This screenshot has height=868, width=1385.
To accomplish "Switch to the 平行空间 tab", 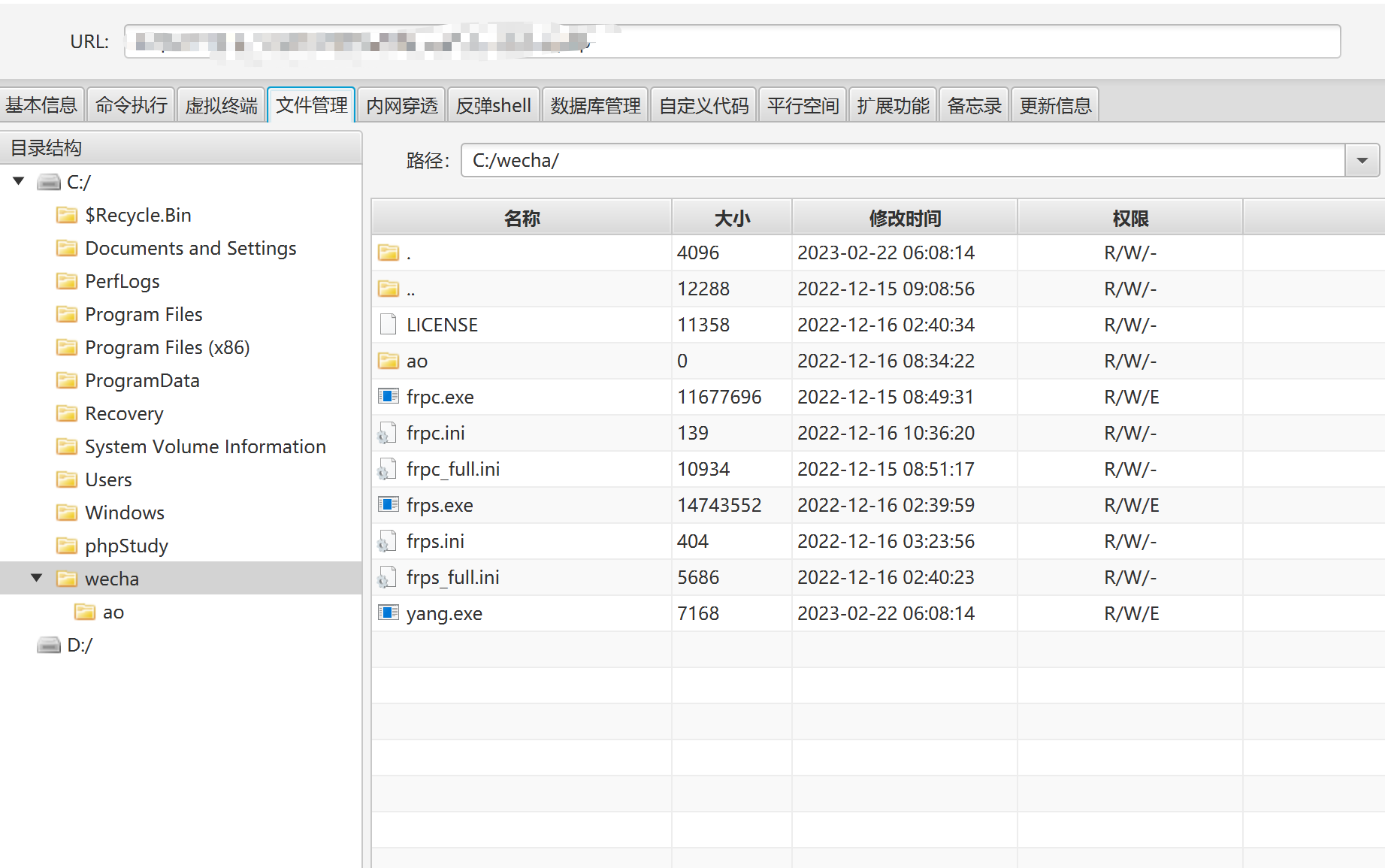I will 803,105.
